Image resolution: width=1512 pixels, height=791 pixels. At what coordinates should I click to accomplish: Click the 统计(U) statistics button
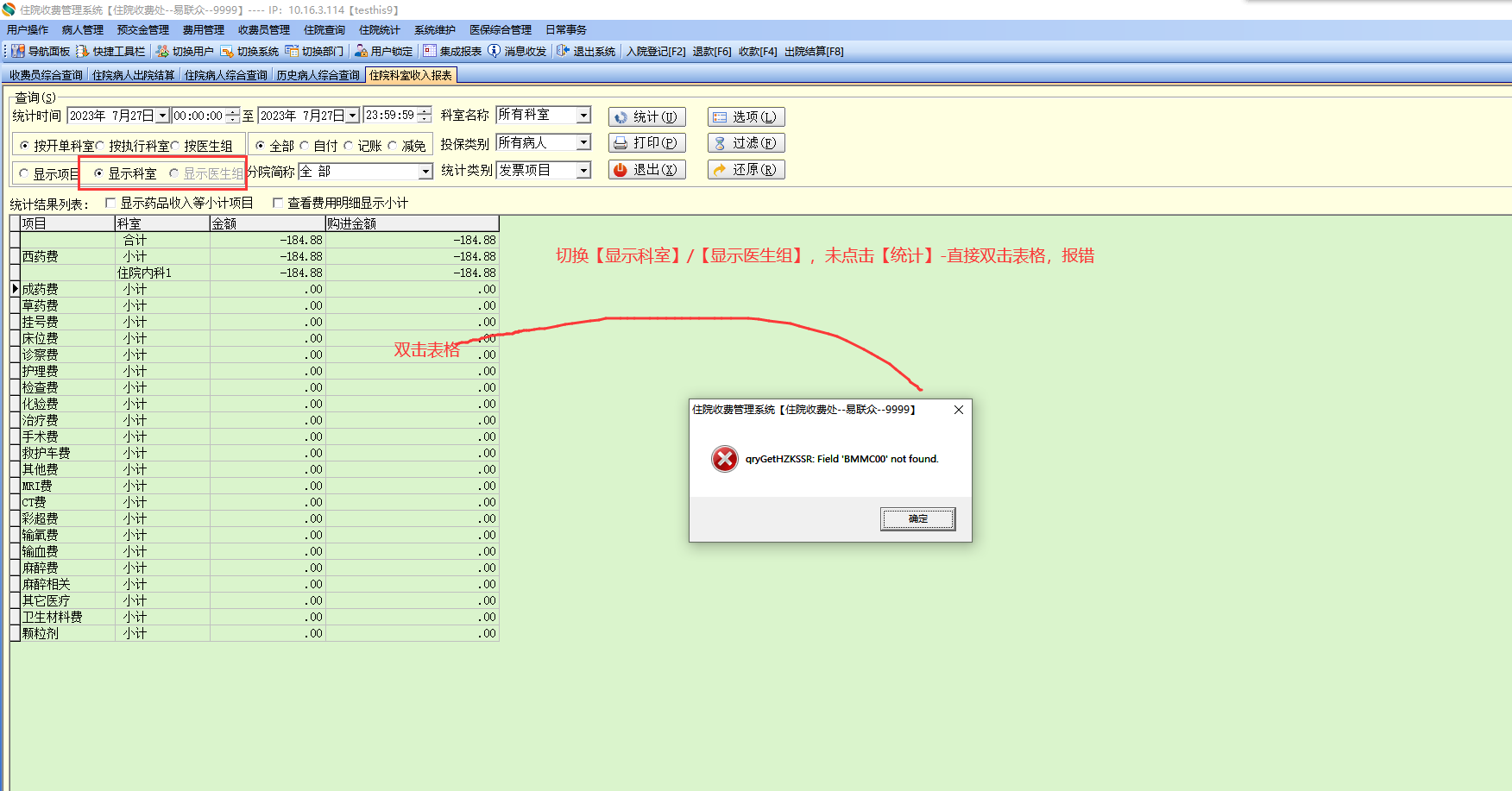647,116
